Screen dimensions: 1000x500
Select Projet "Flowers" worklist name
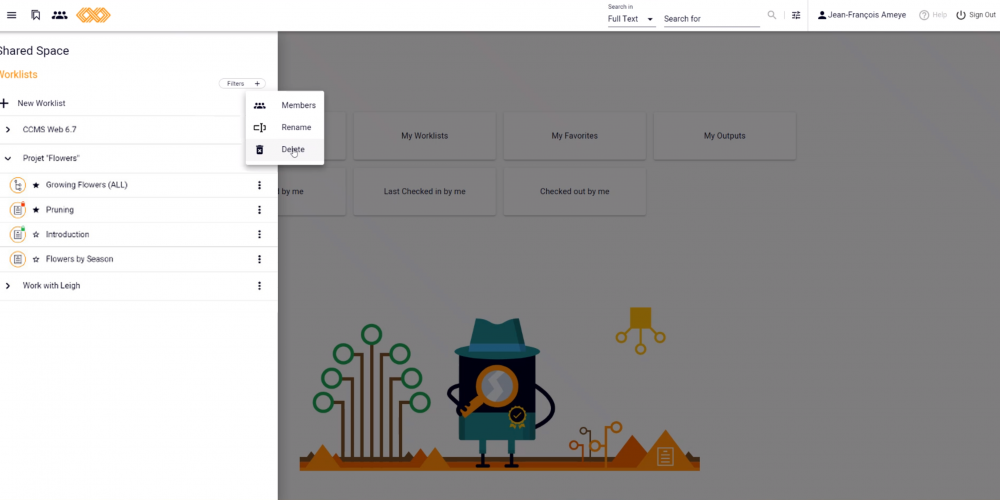(51, 158)
